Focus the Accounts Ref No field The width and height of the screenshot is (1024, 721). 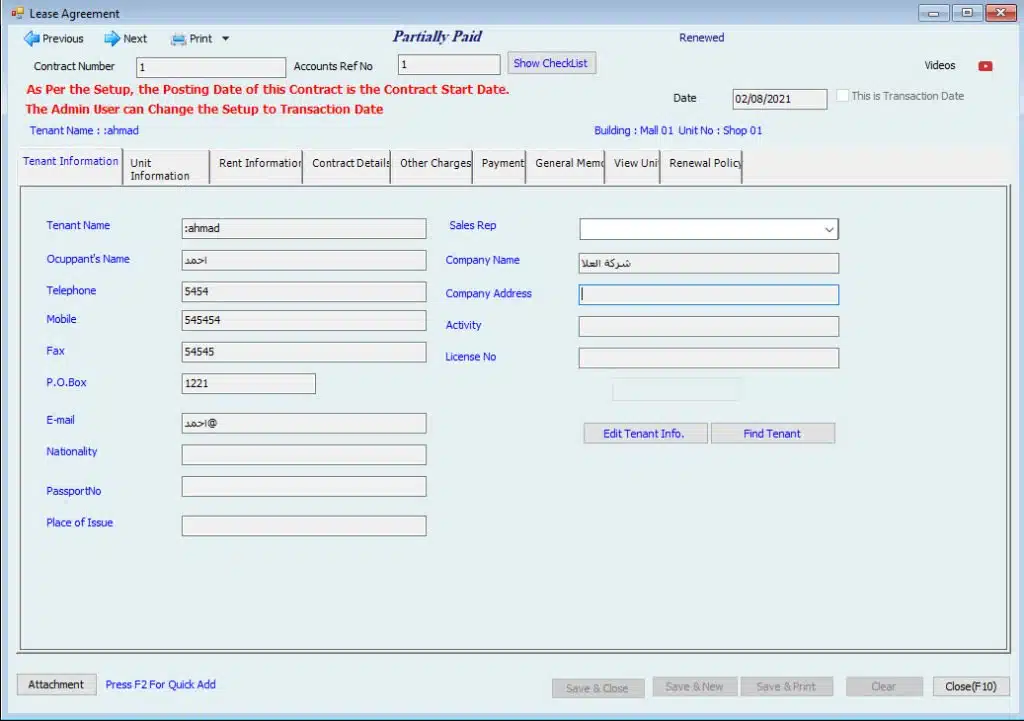[449, 64]
